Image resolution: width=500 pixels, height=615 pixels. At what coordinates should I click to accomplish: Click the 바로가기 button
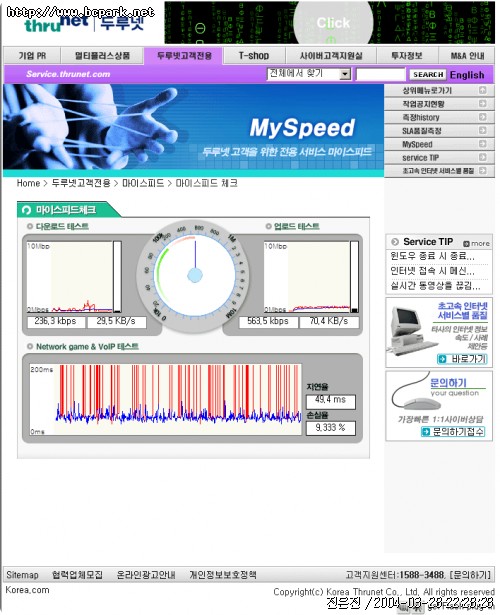point(462,358)
